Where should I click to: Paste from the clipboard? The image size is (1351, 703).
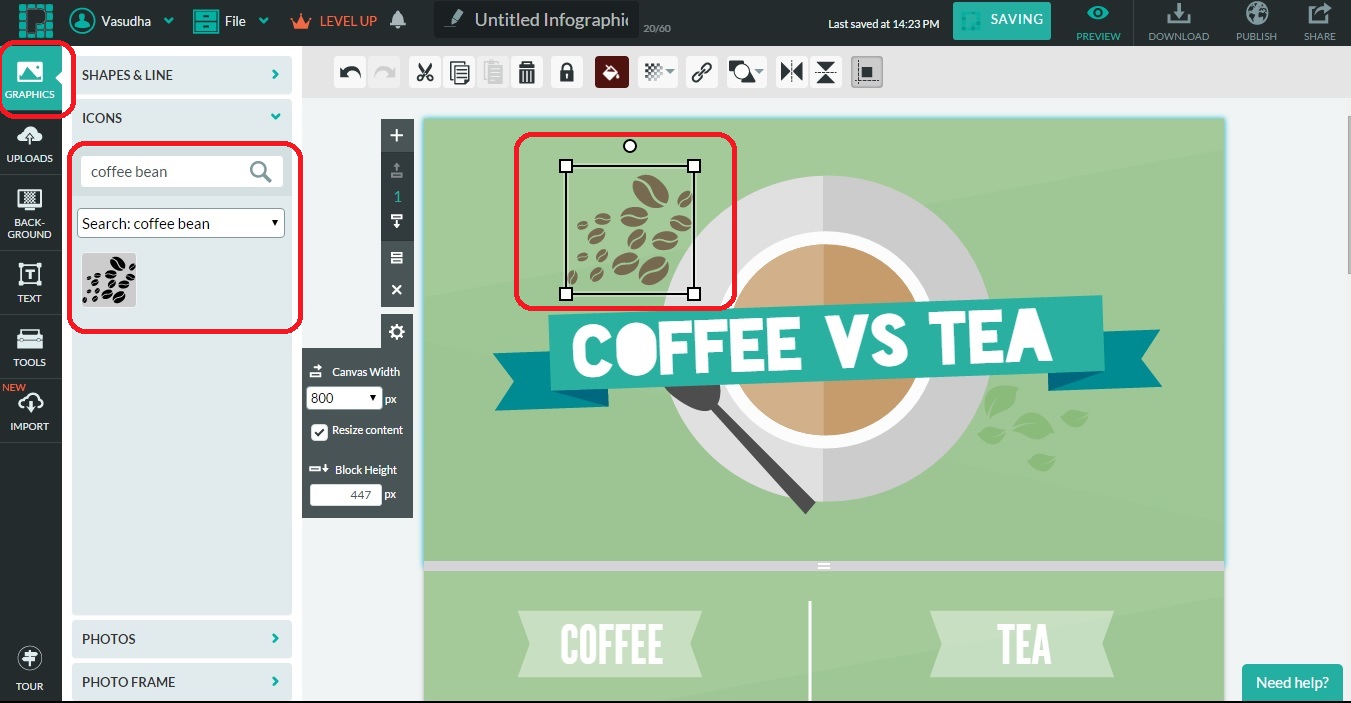coord(493,72)
